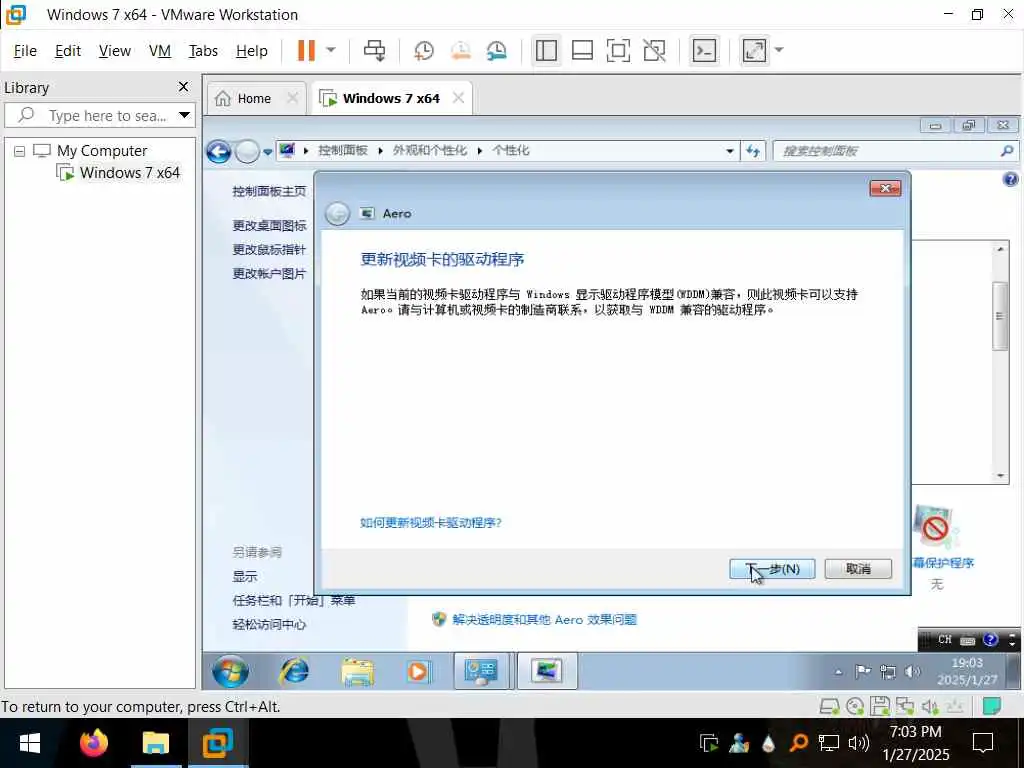Open Control Panel help icon
The height and width of the screenshot is (768, 1024).
(1010, 179)
